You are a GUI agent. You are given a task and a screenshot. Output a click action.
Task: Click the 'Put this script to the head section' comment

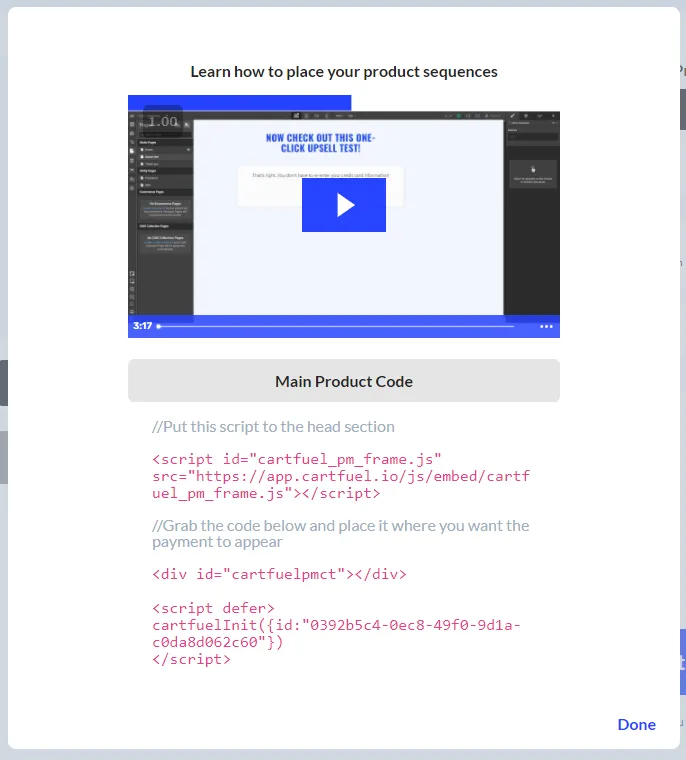coord(273,427)
